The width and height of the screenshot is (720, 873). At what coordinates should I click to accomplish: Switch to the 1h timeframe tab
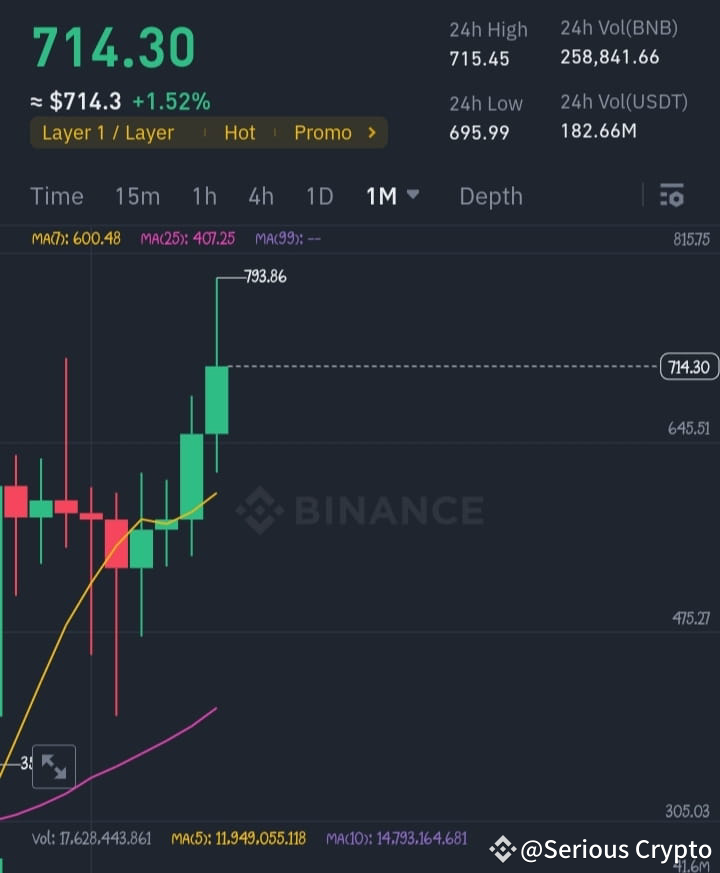coord(204,196)
